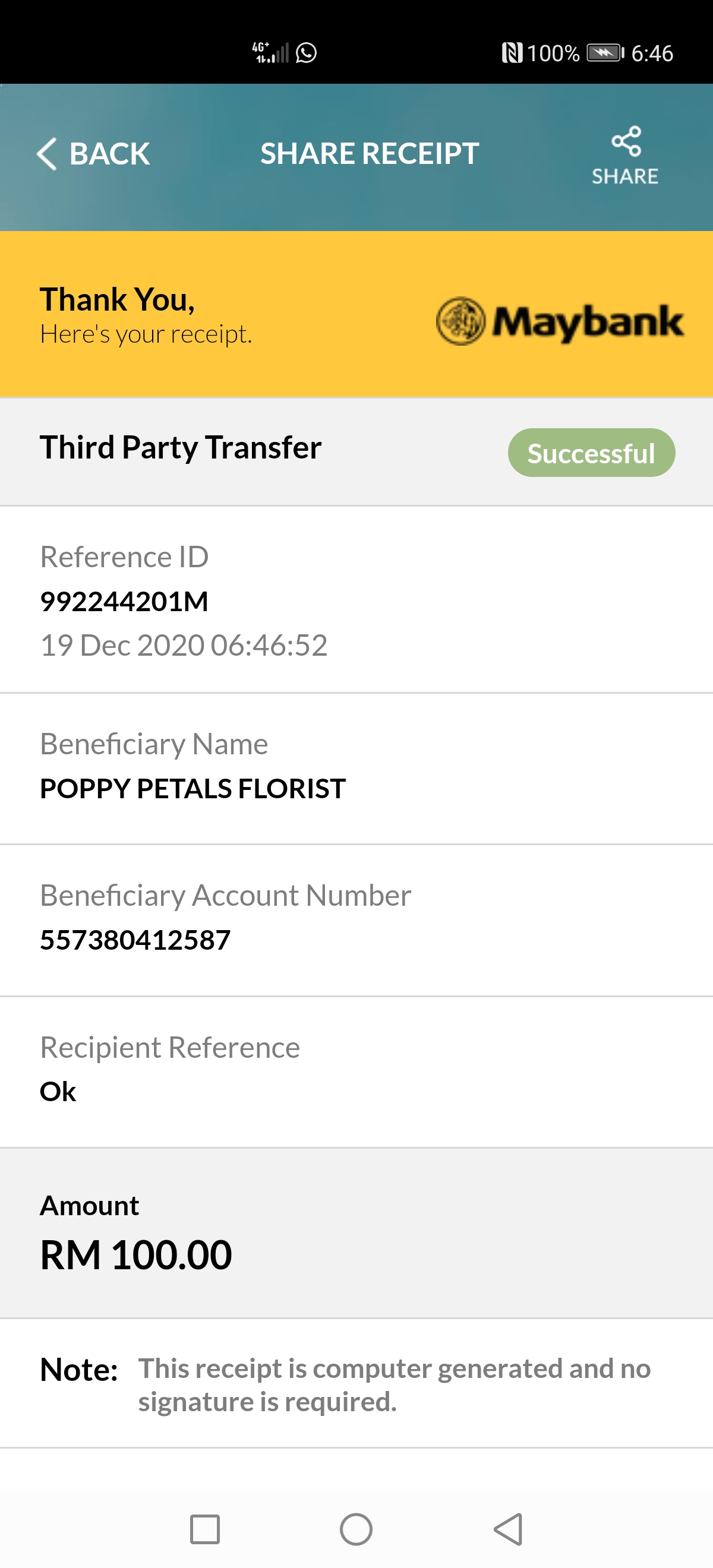Image resolution: width=713 pixels, height=1568 pixels.
Task: Tap the Third Party Transfer heading
Action: point(181,448)
